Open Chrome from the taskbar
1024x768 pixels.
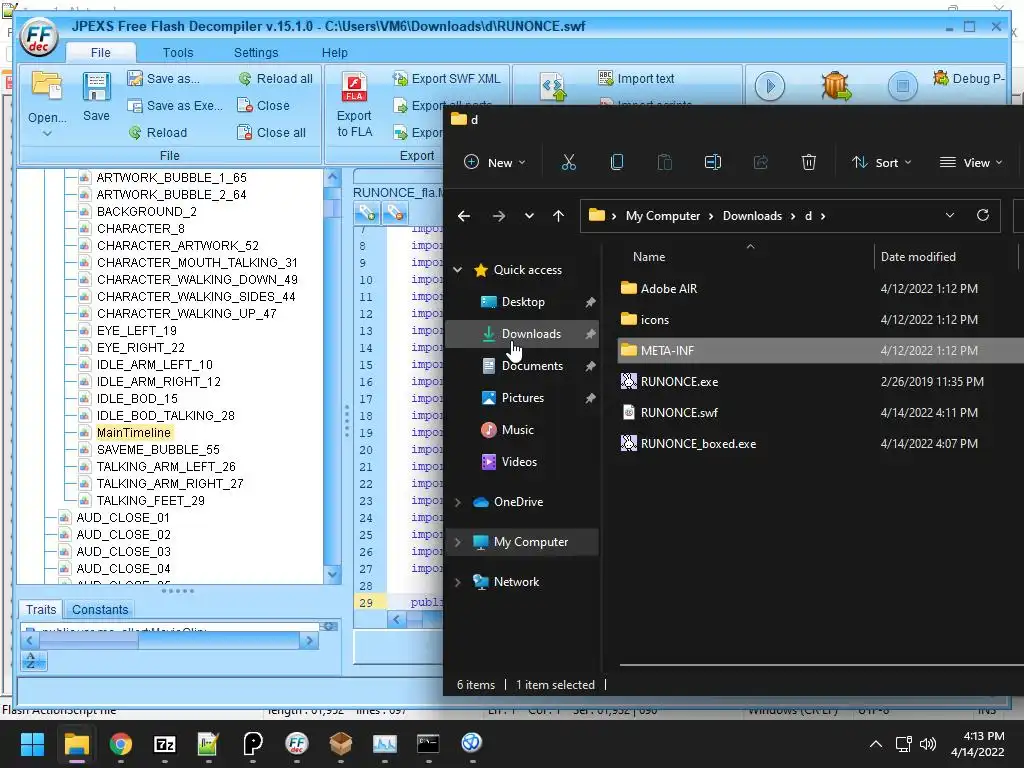(x=121, y=744)
